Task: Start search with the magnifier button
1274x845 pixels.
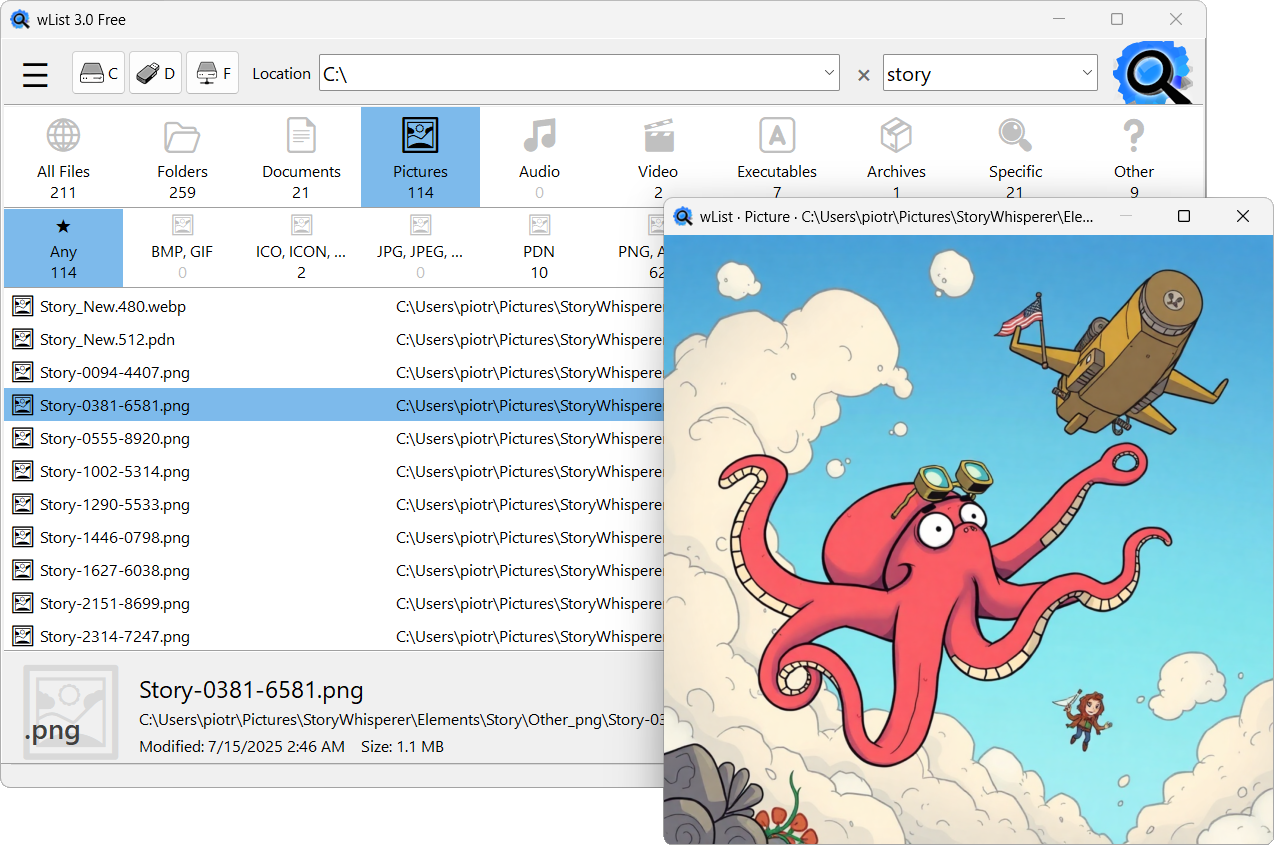Action: pos(1152,73)
